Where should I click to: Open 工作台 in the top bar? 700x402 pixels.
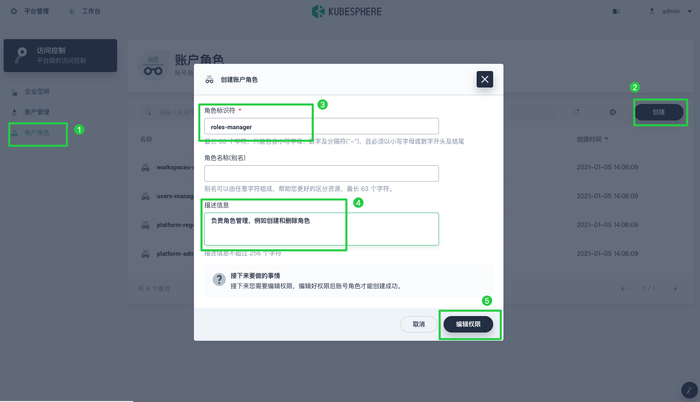coord(84,11)
